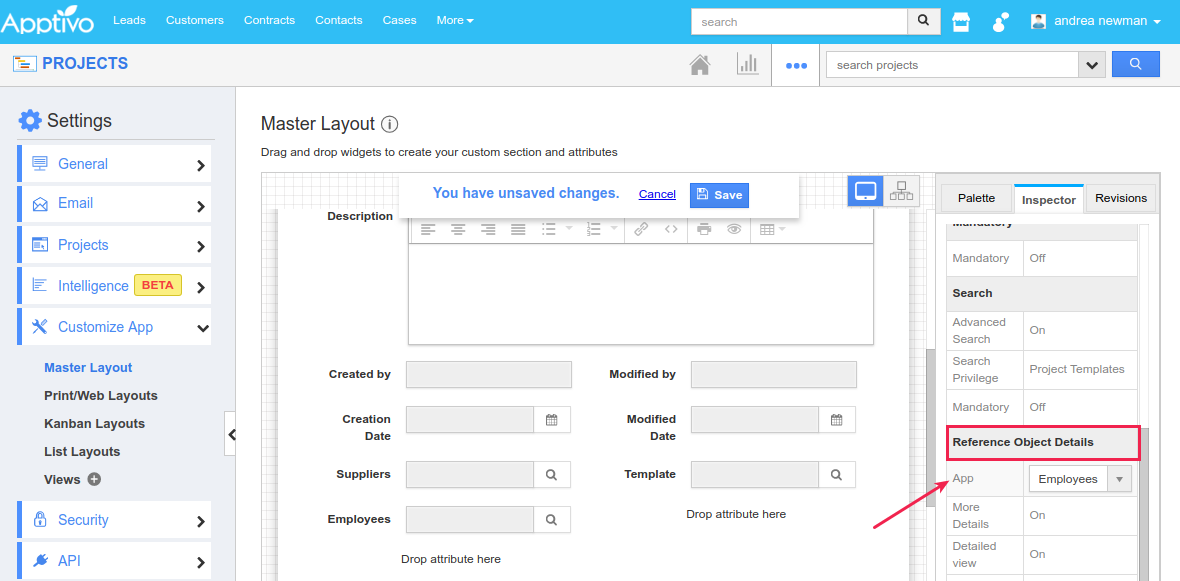Image resolution: width=1180 pixels, height=581 pixels.
Task: Toggle preview eye icon in editor toolbar
Action: click(x=734, y=229)
